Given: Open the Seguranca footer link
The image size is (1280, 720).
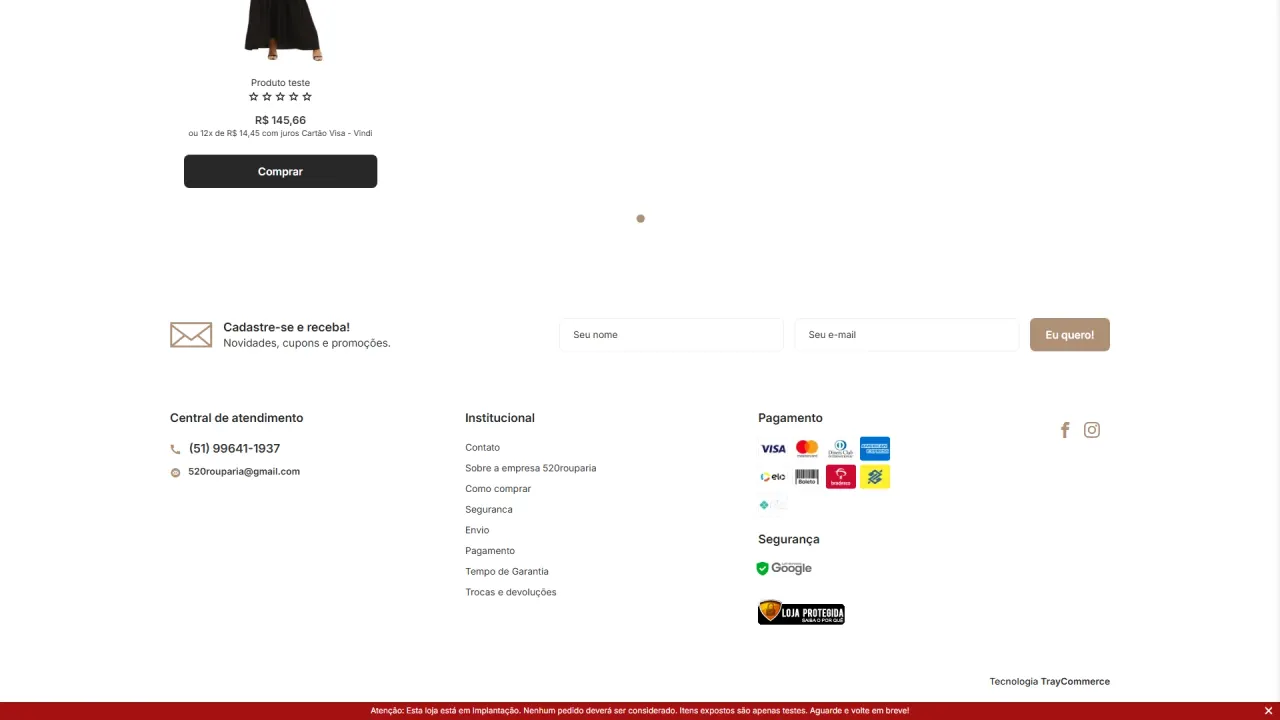Looking at the screenshot, I should coord(488,509).
